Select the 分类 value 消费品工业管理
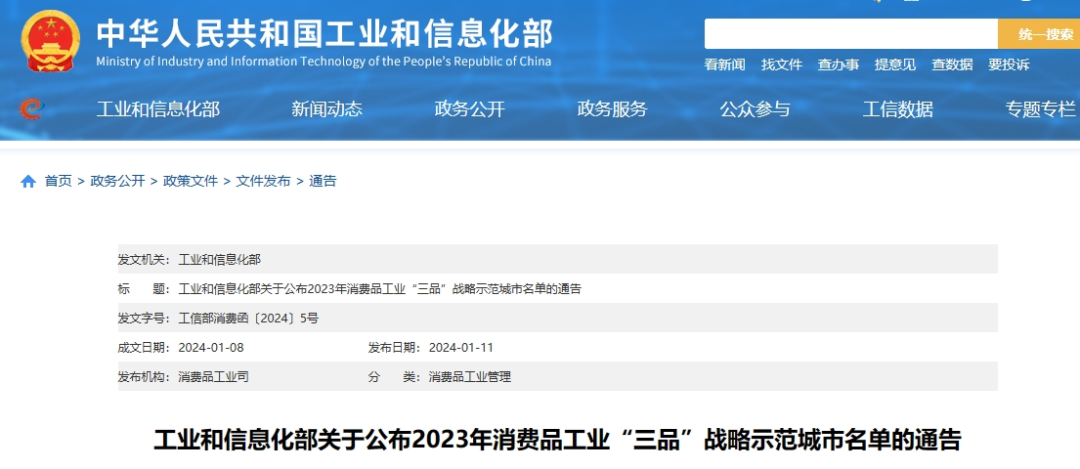Viewport: 1080px width, 469px height. pyautogui.click(x=470, y=377)
